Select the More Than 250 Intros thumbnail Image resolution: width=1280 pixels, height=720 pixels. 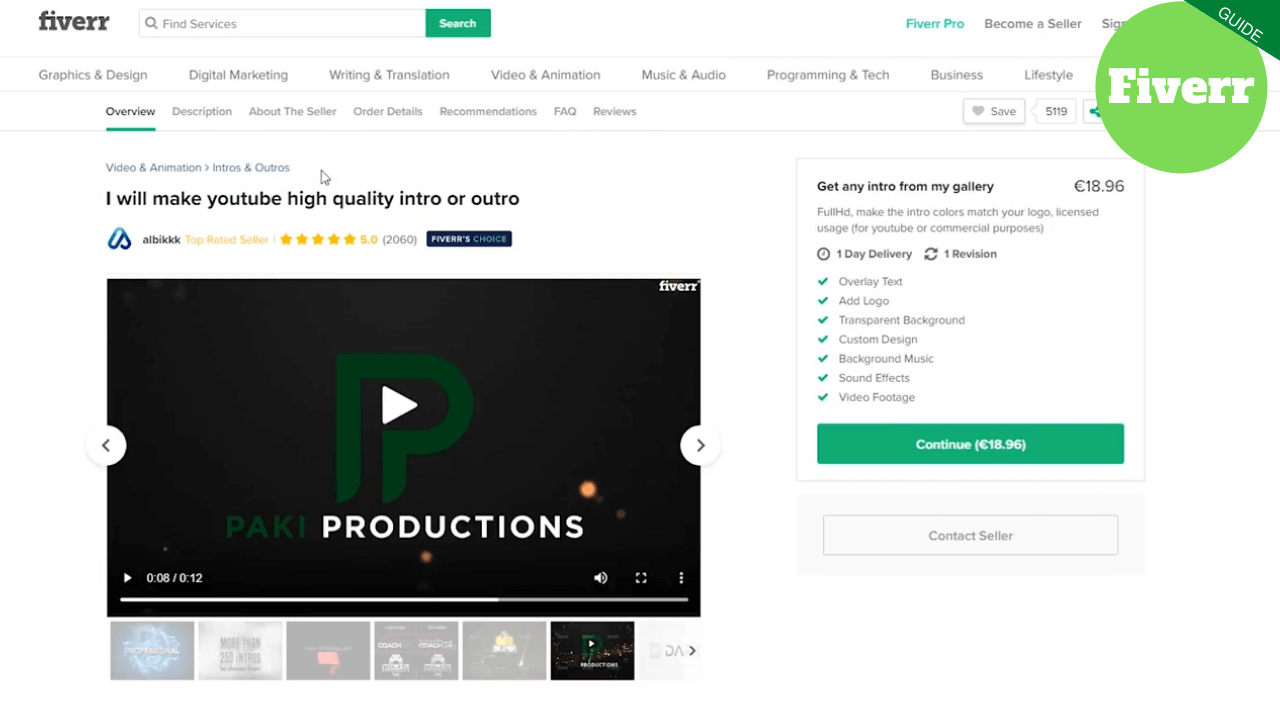coord(240,651)
